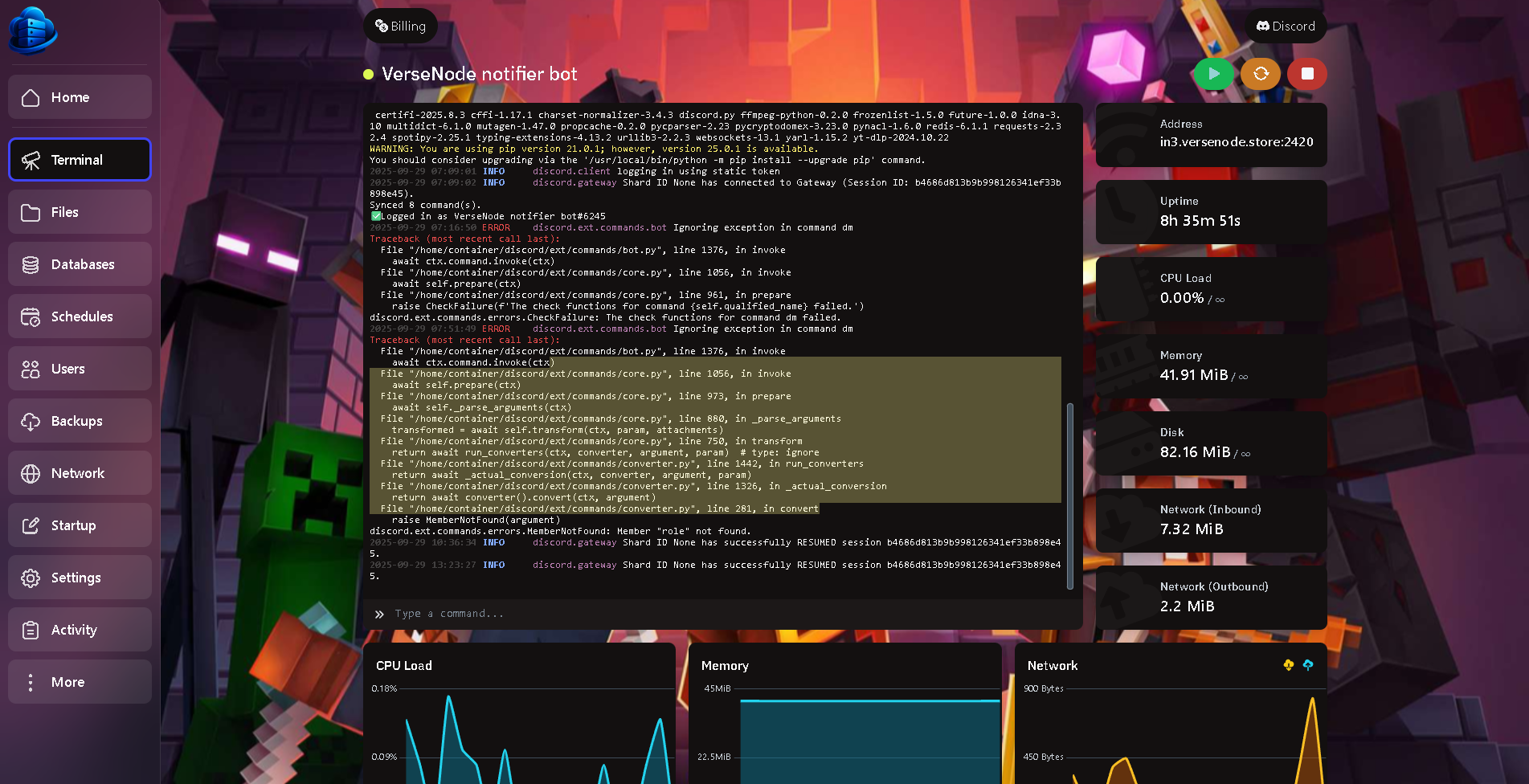
Task: Go to Databases section
Action: tap(80, 264)
